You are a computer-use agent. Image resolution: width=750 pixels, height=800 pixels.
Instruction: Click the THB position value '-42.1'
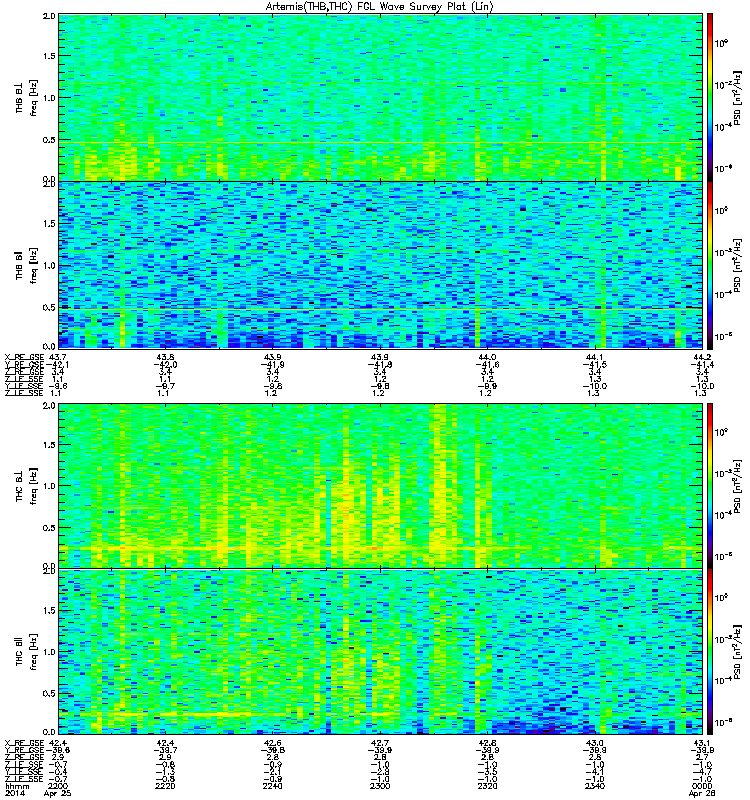tap(58, 364)
